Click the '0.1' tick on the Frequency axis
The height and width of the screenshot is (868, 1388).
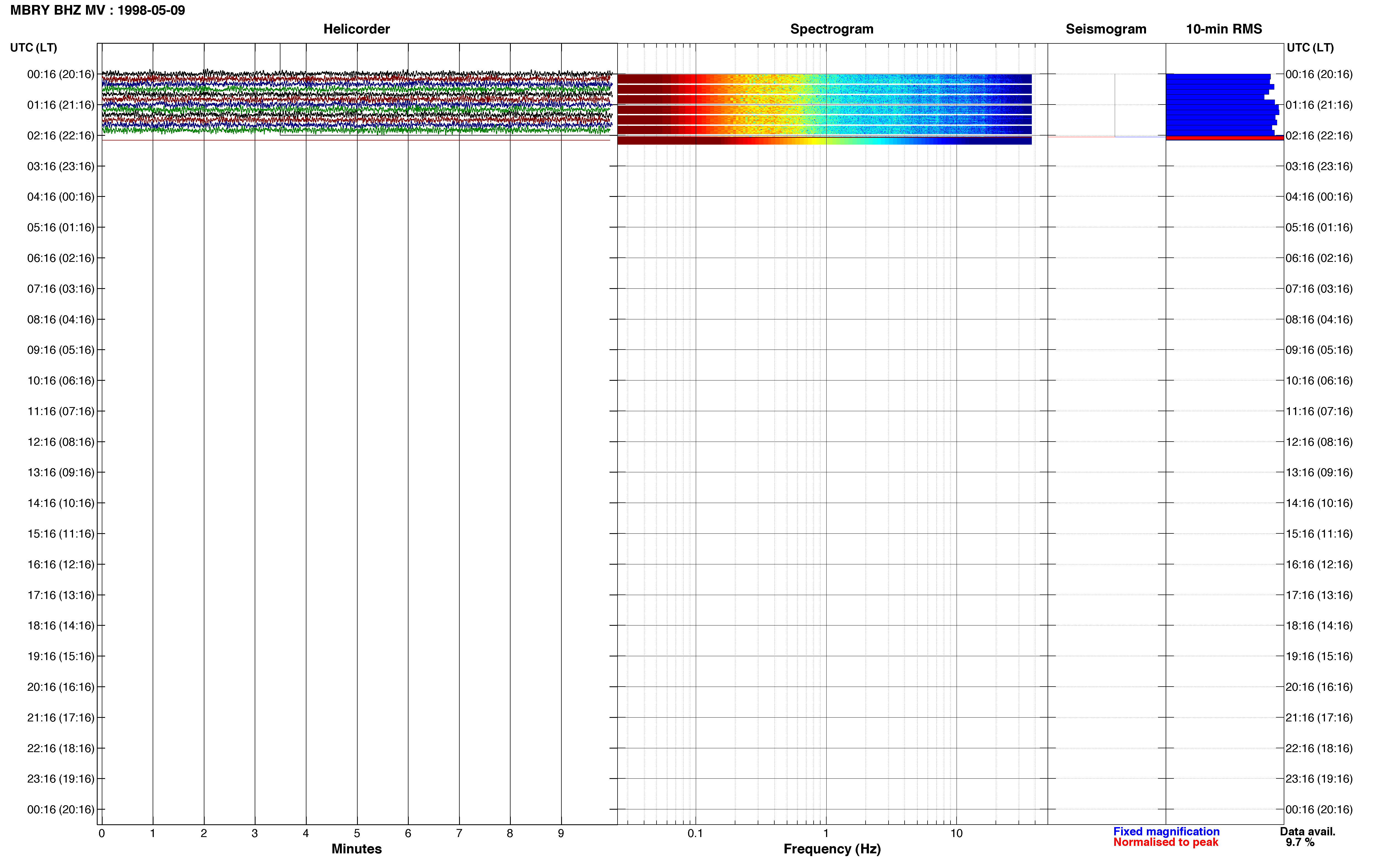(x=695, y=833)
